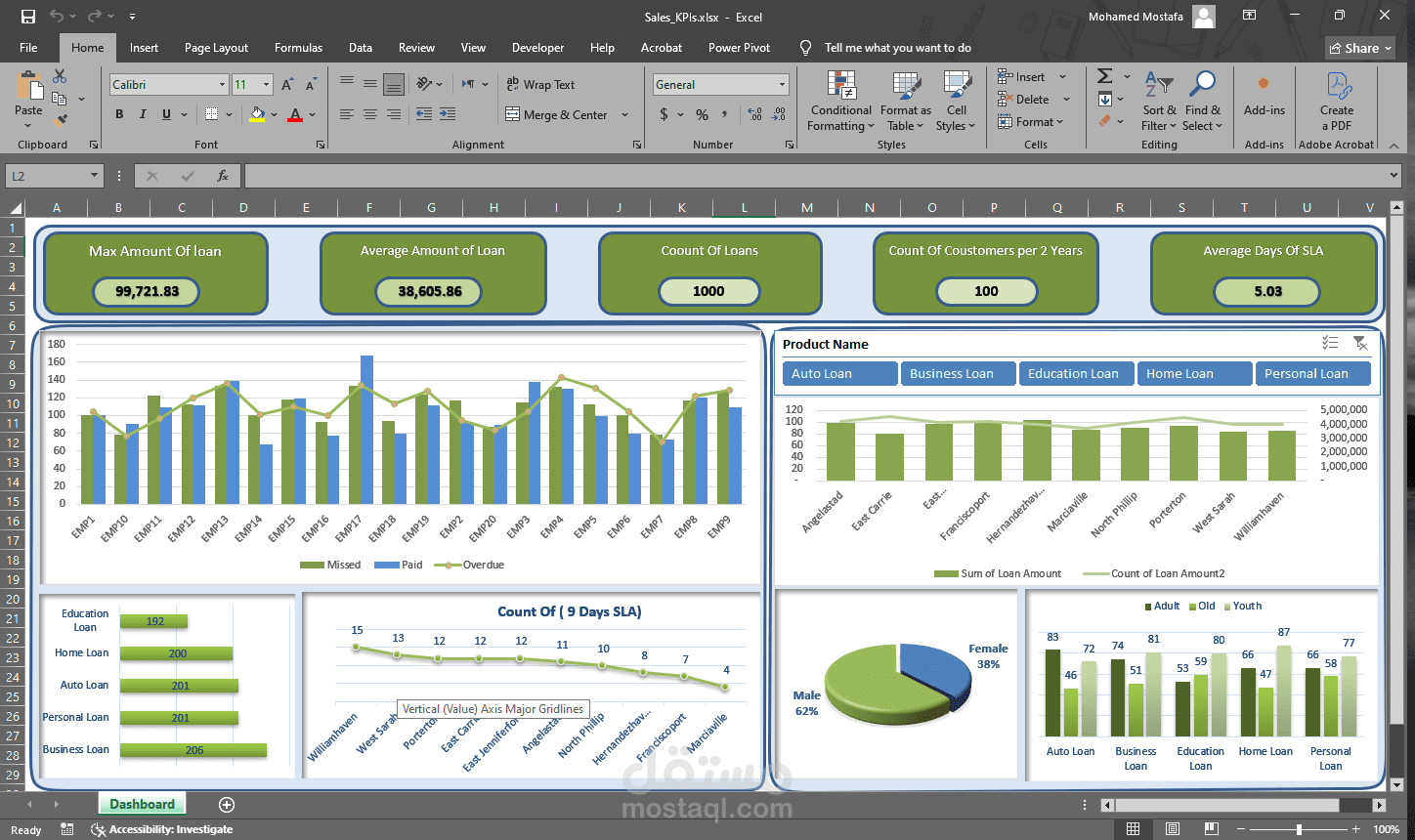
Task: Click the Share button
Action: 1360,48
